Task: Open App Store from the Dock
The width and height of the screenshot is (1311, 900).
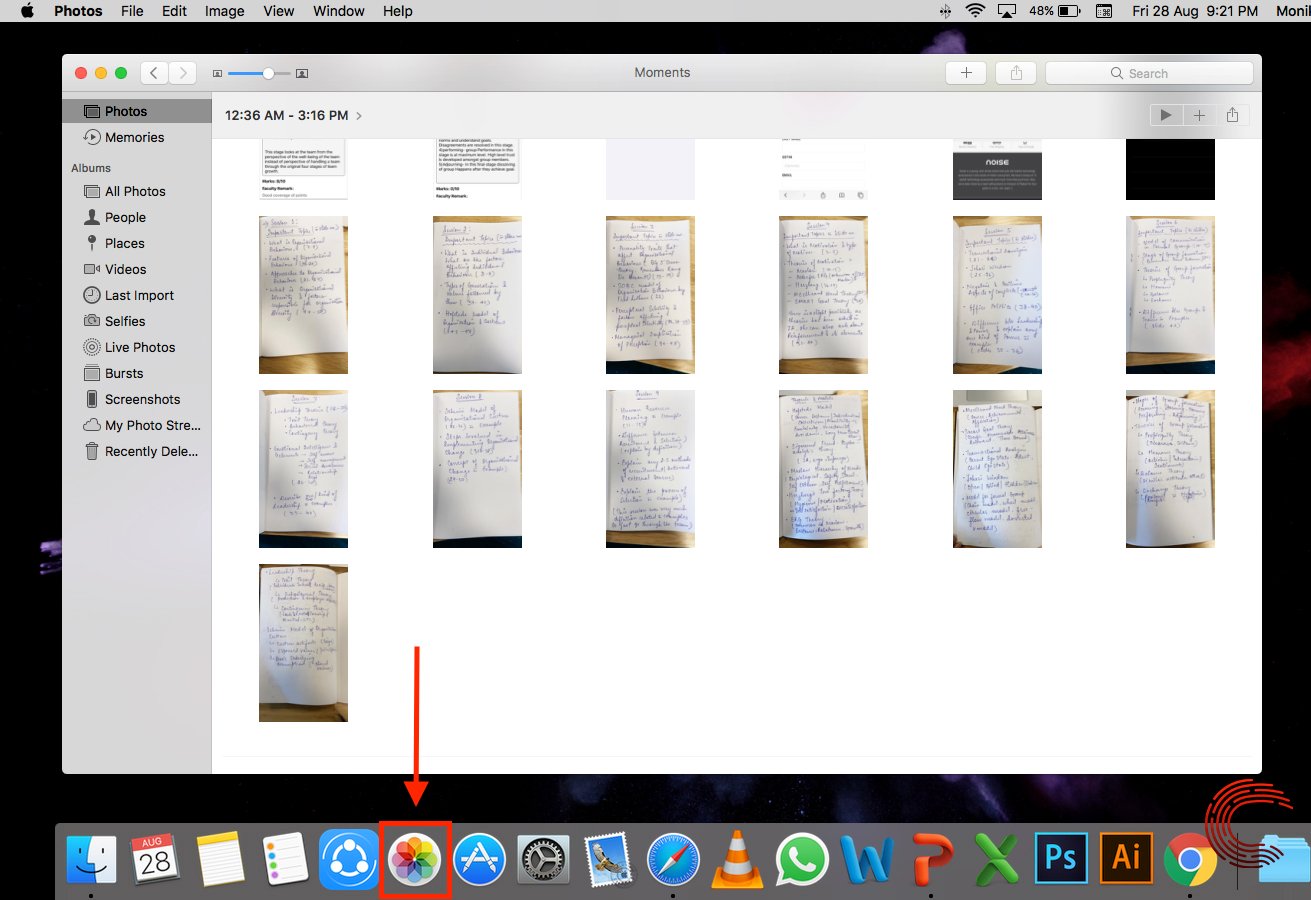Action: click(479, 860)
